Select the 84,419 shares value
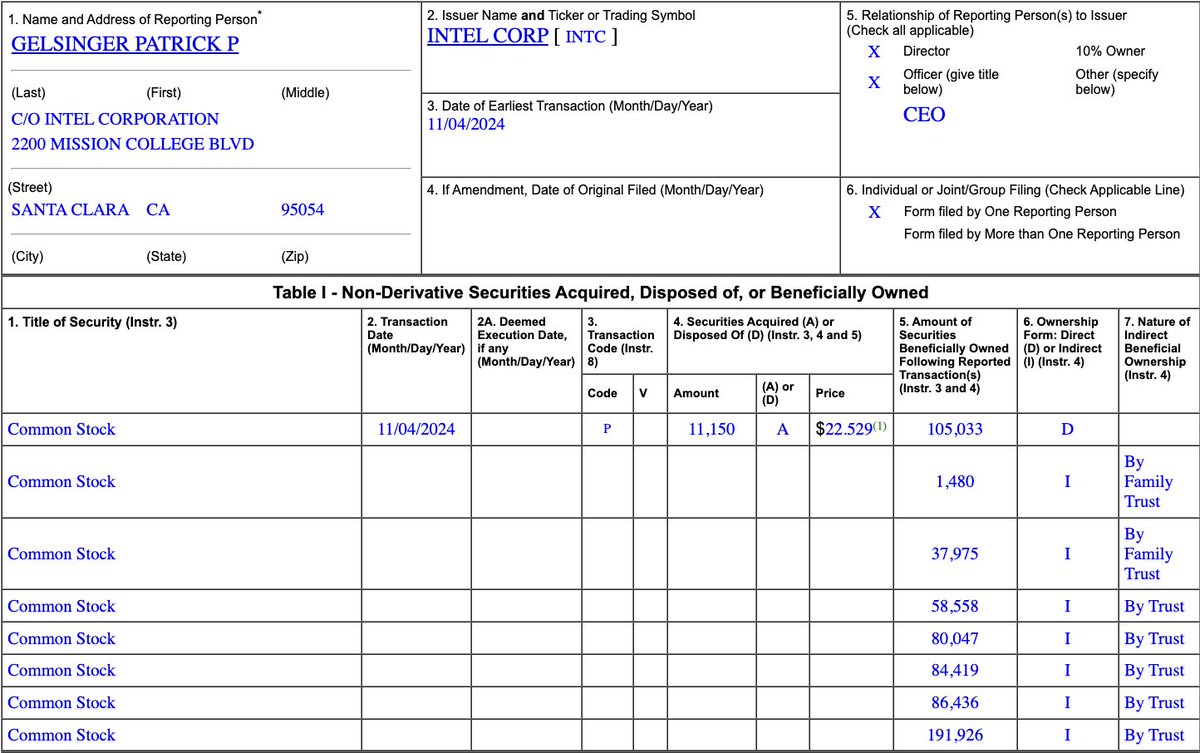1200x753 pixels. 955,670
